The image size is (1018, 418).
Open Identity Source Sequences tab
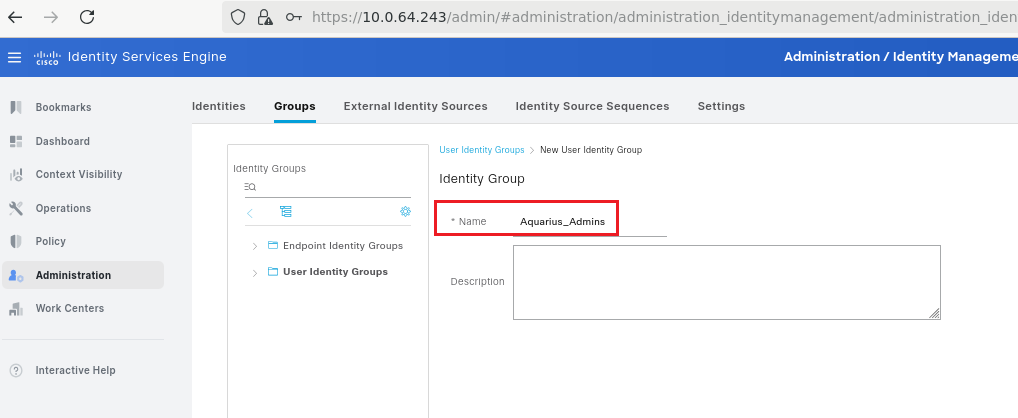click(x=592, y=106)
